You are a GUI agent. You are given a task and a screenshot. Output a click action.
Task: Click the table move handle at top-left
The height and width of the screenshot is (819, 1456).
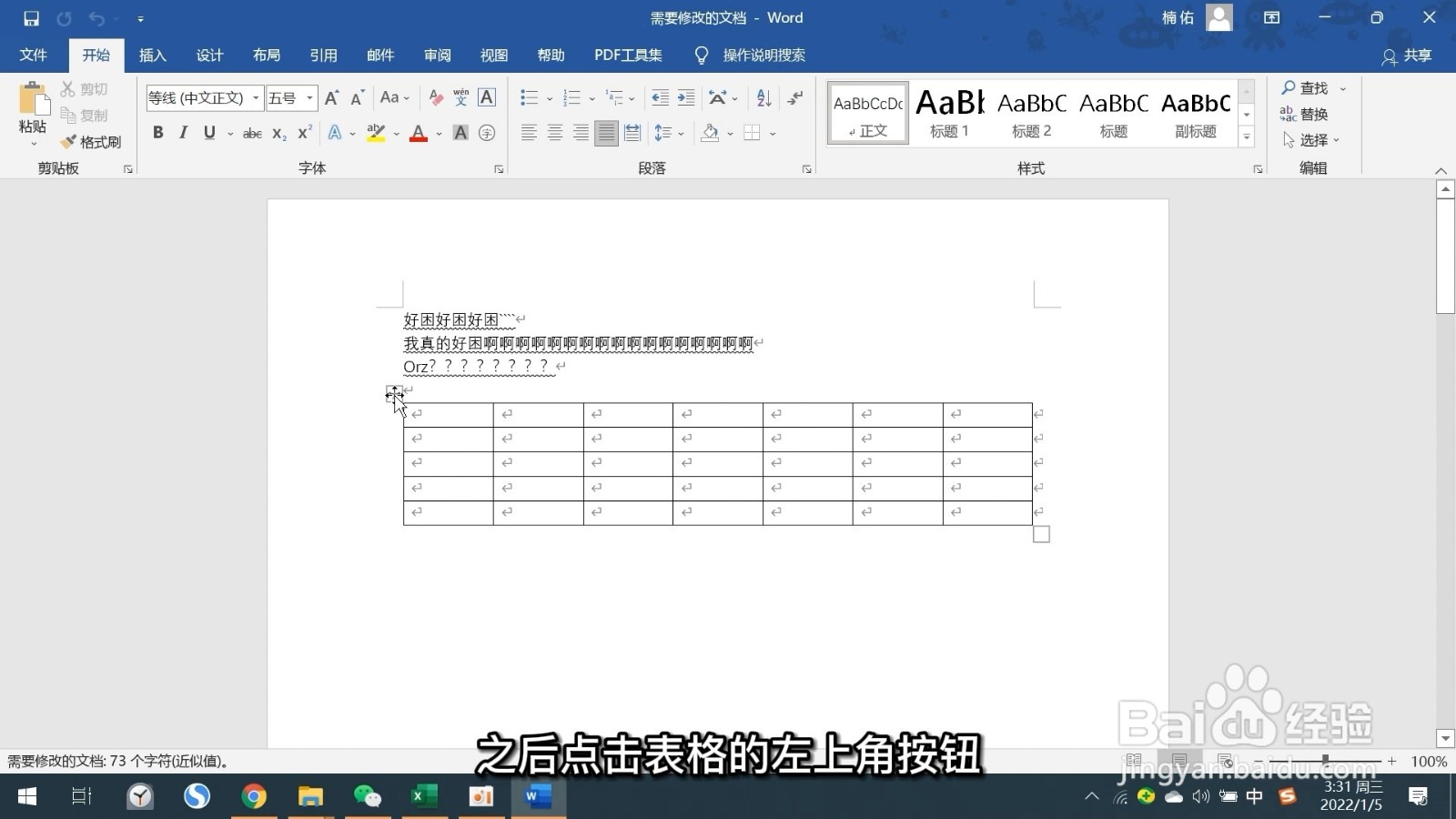tap(393, 393)
